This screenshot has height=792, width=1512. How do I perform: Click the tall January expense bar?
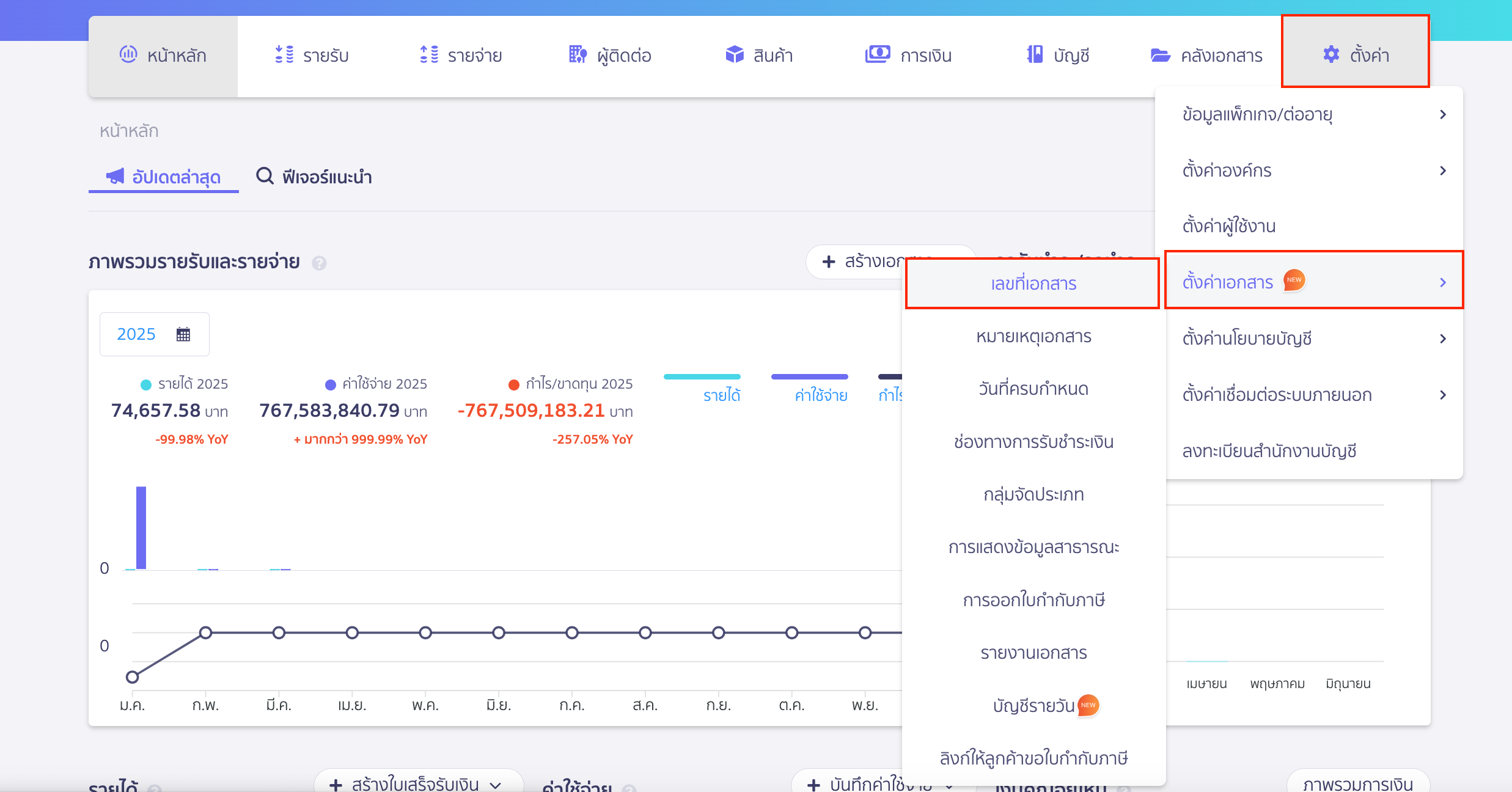pos(141,528)
